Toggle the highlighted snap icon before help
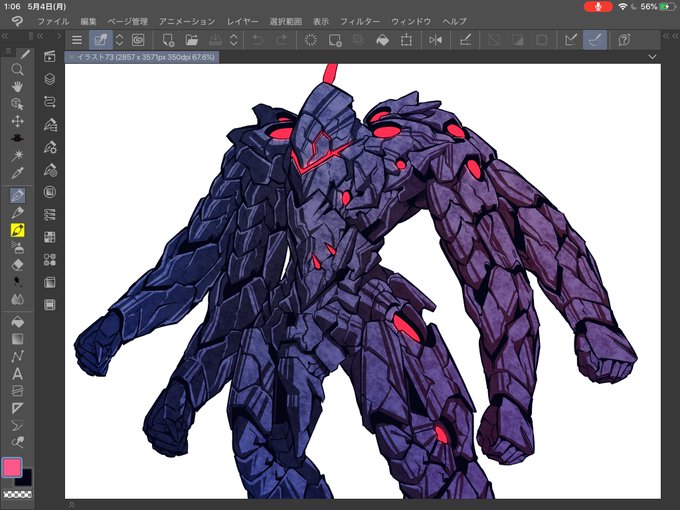This screenshot has height=510, width=680. (595, 40)
